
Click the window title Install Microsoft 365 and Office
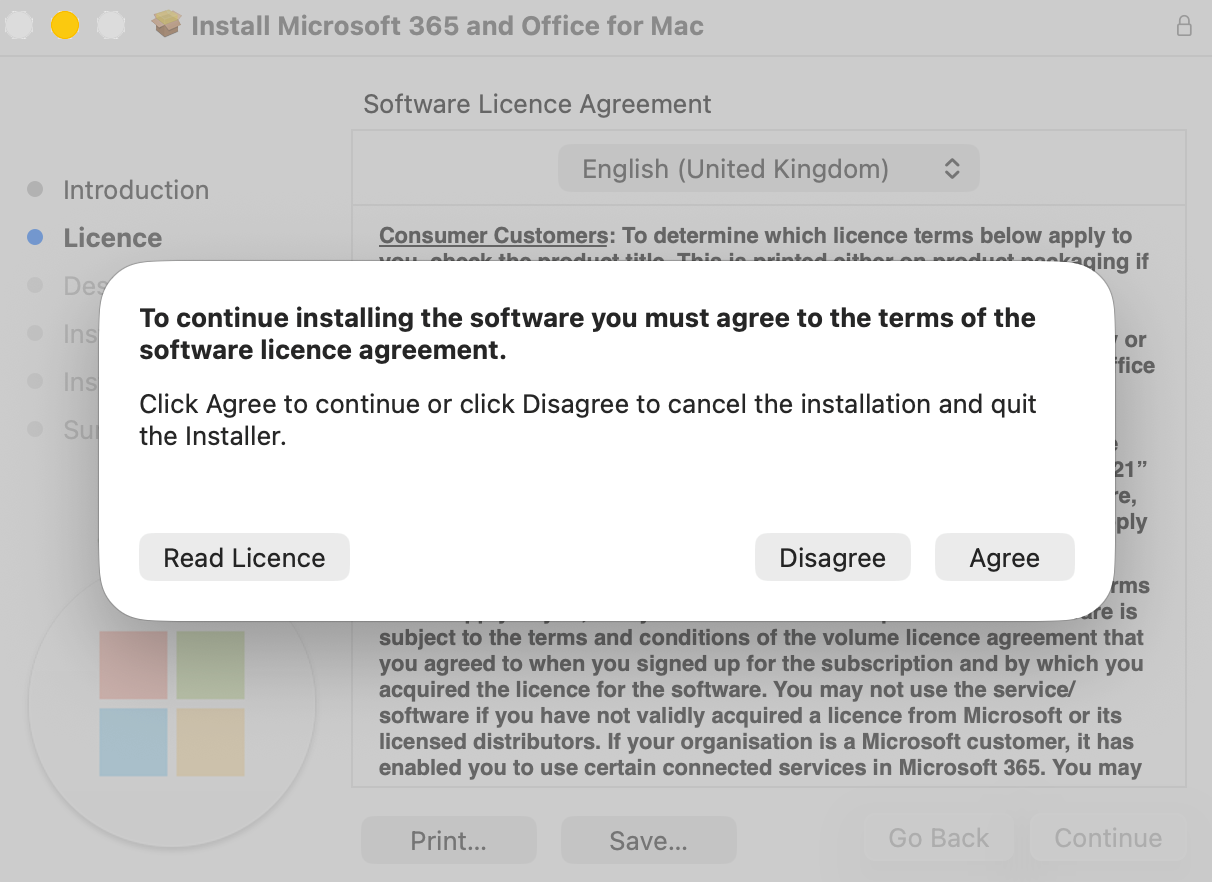[447, 26]
